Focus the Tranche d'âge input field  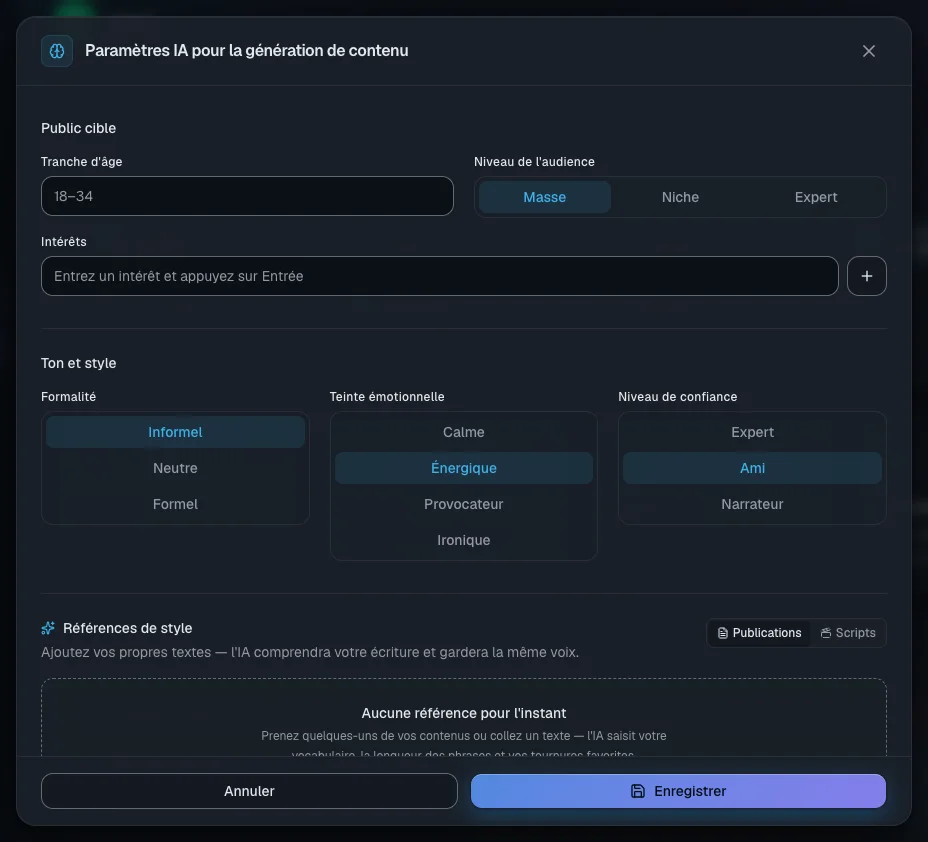coord(247,196)
